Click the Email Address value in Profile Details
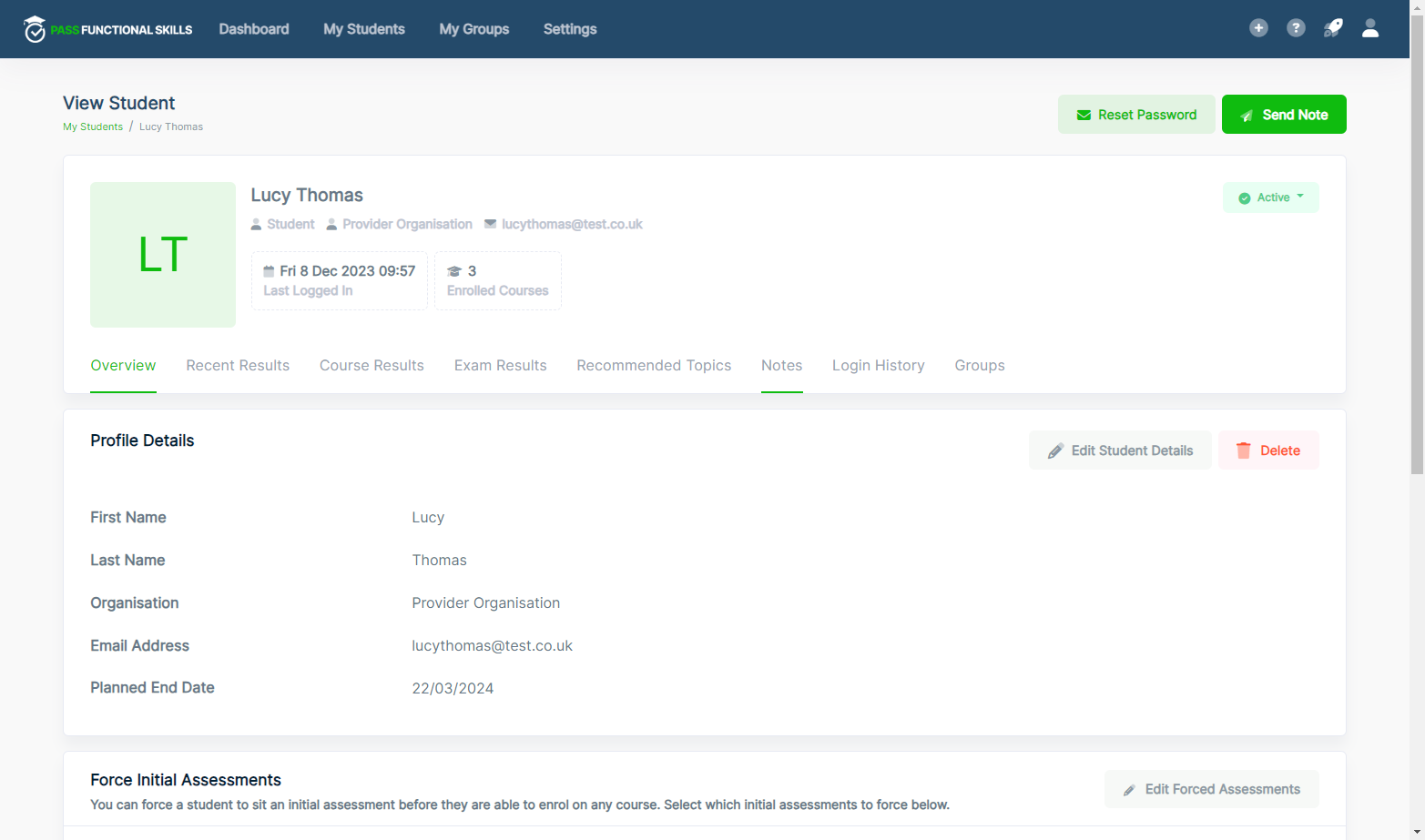This screenshot has height=840, width=1425. click(492, 646)
